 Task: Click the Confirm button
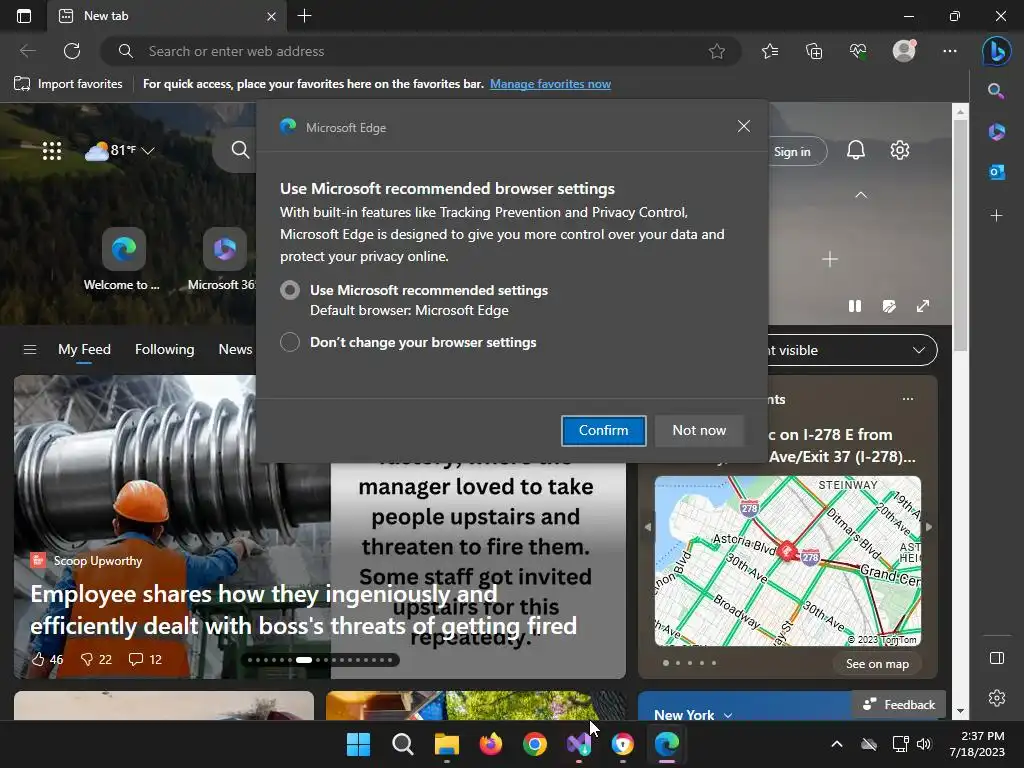point(603,430)
